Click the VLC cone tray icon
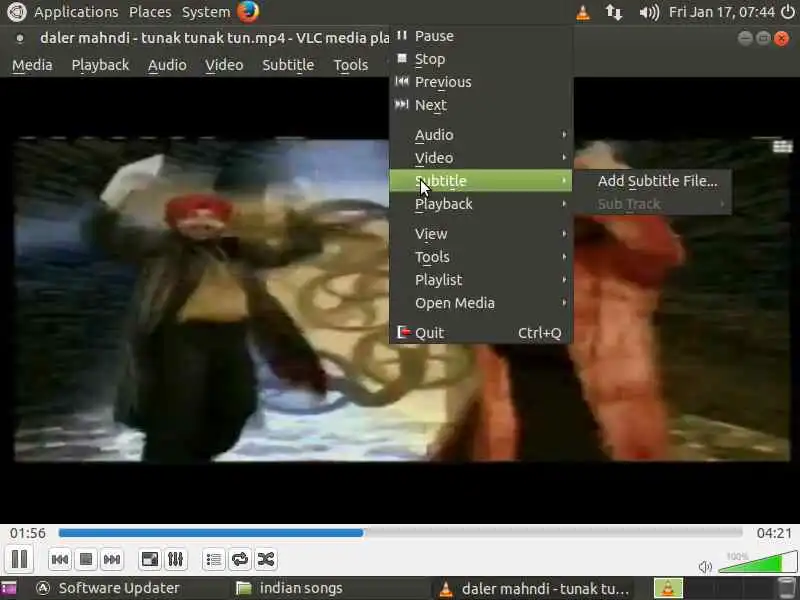 [583, 12]
